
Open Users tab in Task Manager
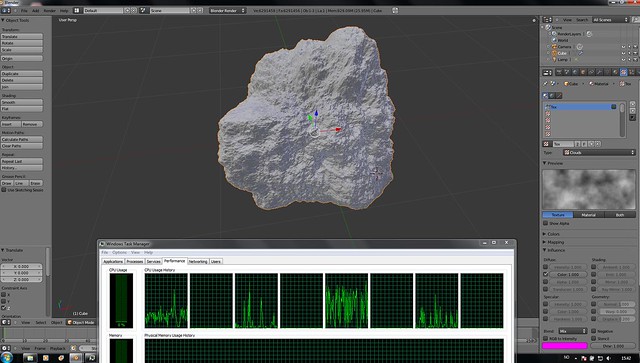216,261
